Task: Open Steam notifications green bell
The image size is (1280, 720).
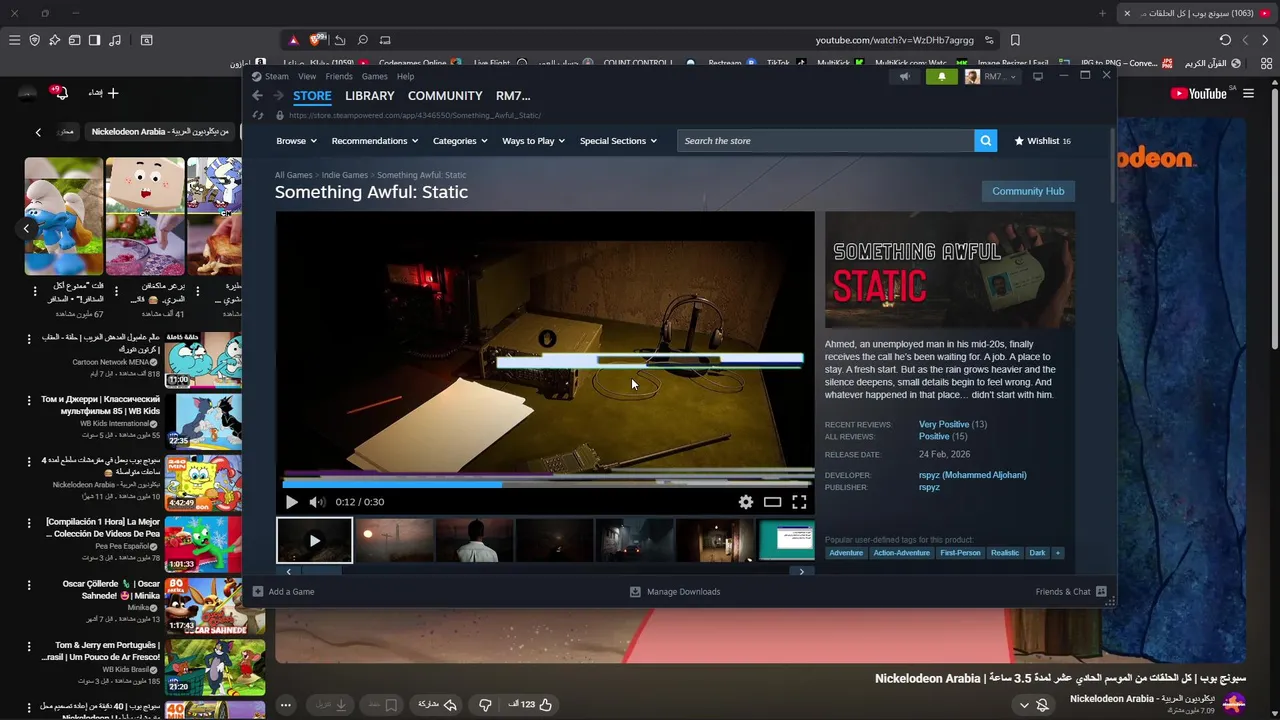Action: (x=941, y=76)
